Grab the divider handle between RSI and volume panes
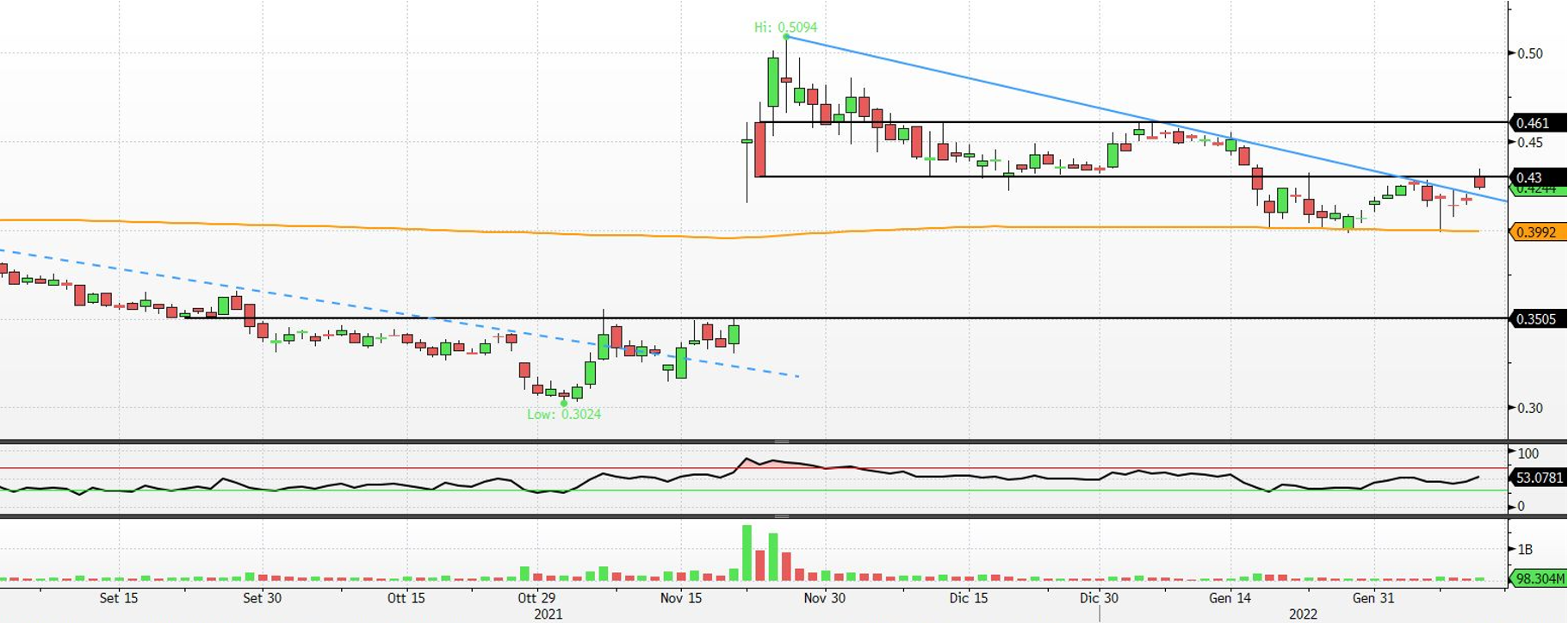 (x=782, y=516)
